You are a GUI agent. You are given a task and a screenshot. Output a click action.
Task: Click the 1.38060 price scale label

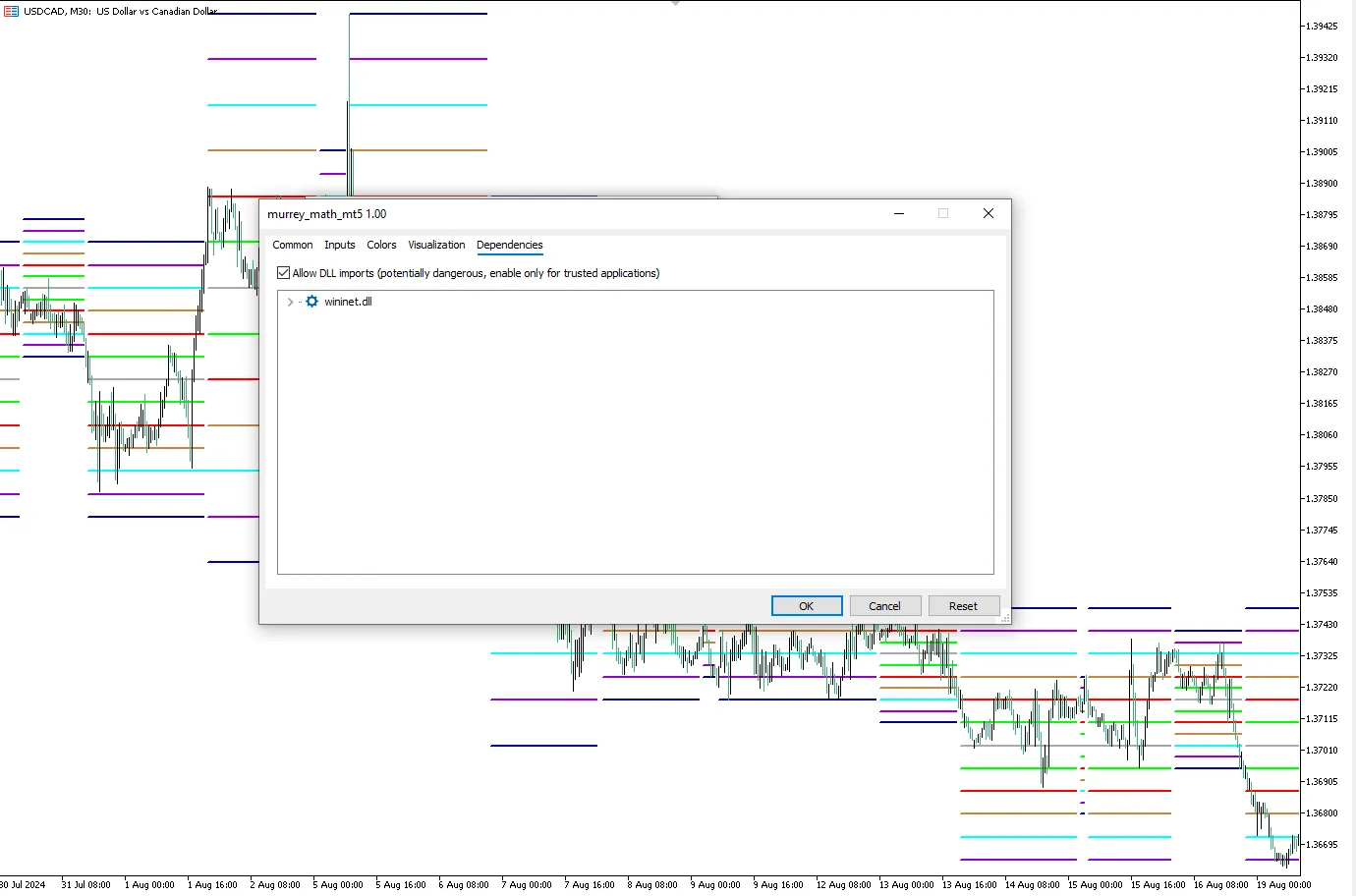pos(1322,435)
